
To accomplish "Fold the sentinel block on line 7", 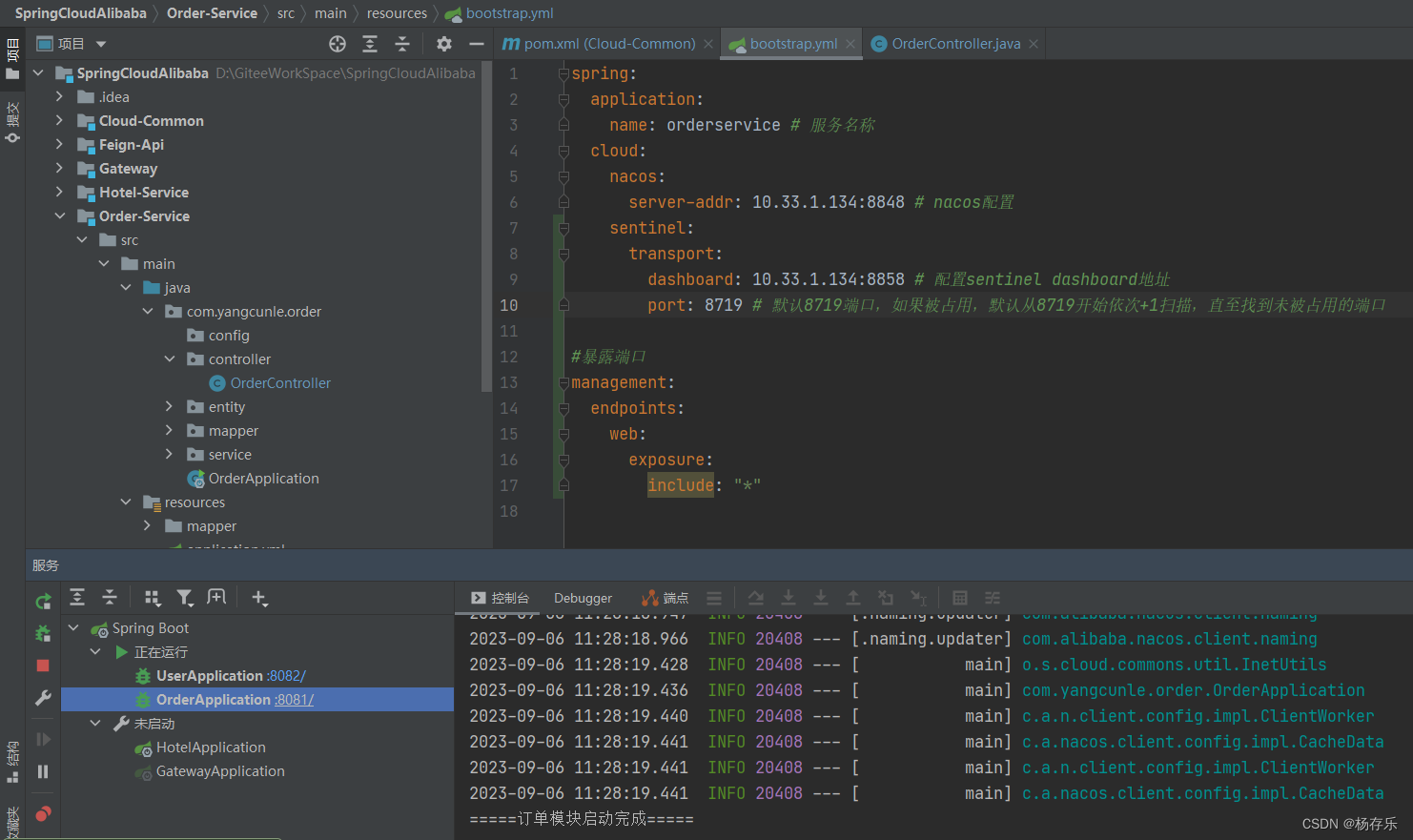I will (563, 228).
